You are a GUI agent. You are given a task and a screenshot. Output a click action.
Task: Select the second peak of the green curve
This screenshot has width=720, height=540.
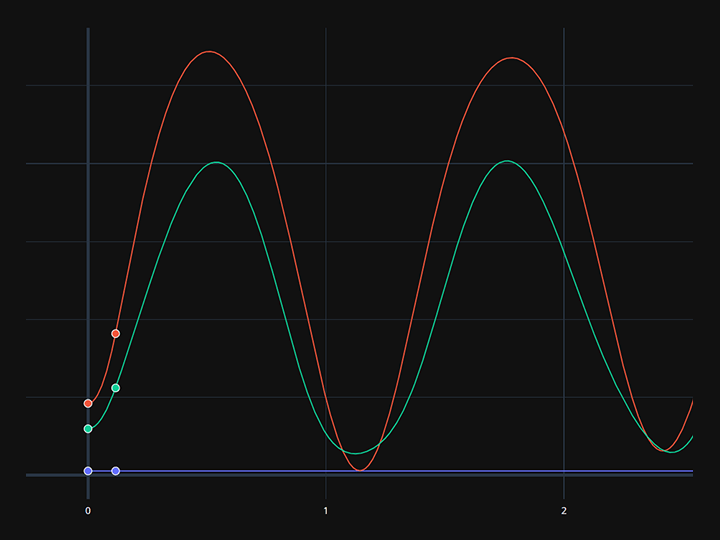507,161
